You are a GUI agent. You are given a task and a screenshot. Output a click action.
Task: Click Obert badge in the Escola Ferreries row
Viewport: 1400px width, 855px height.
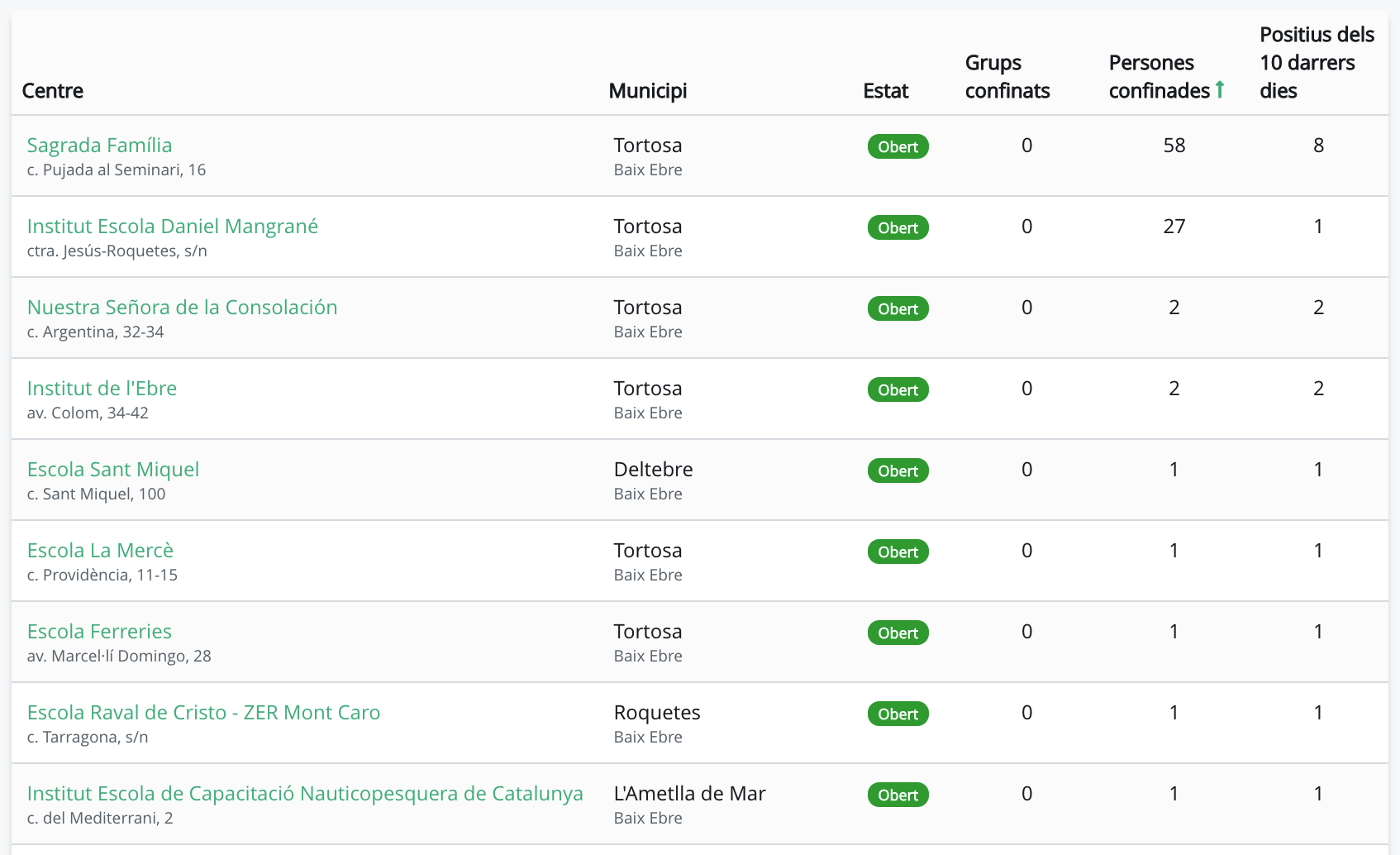(x=898, y=633)
